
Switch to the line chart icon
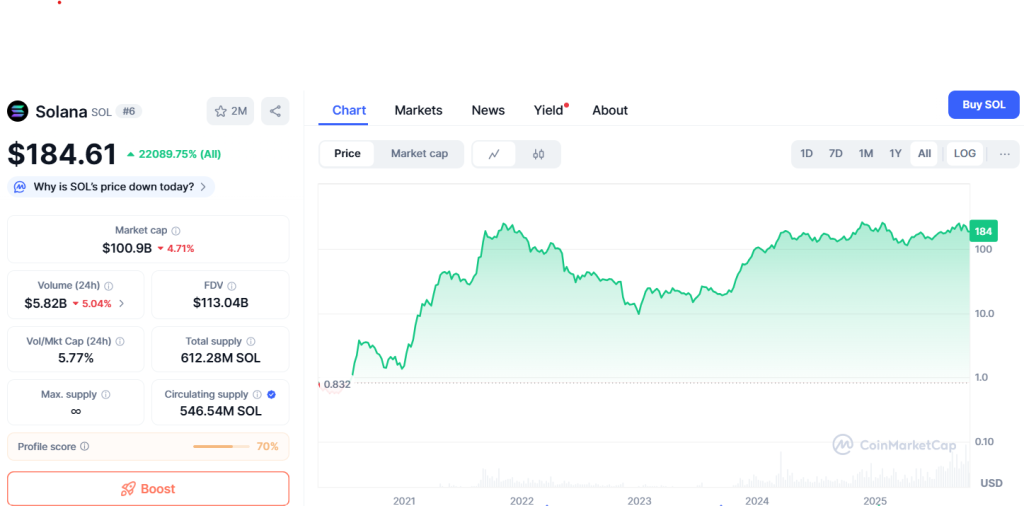point(494,154)
